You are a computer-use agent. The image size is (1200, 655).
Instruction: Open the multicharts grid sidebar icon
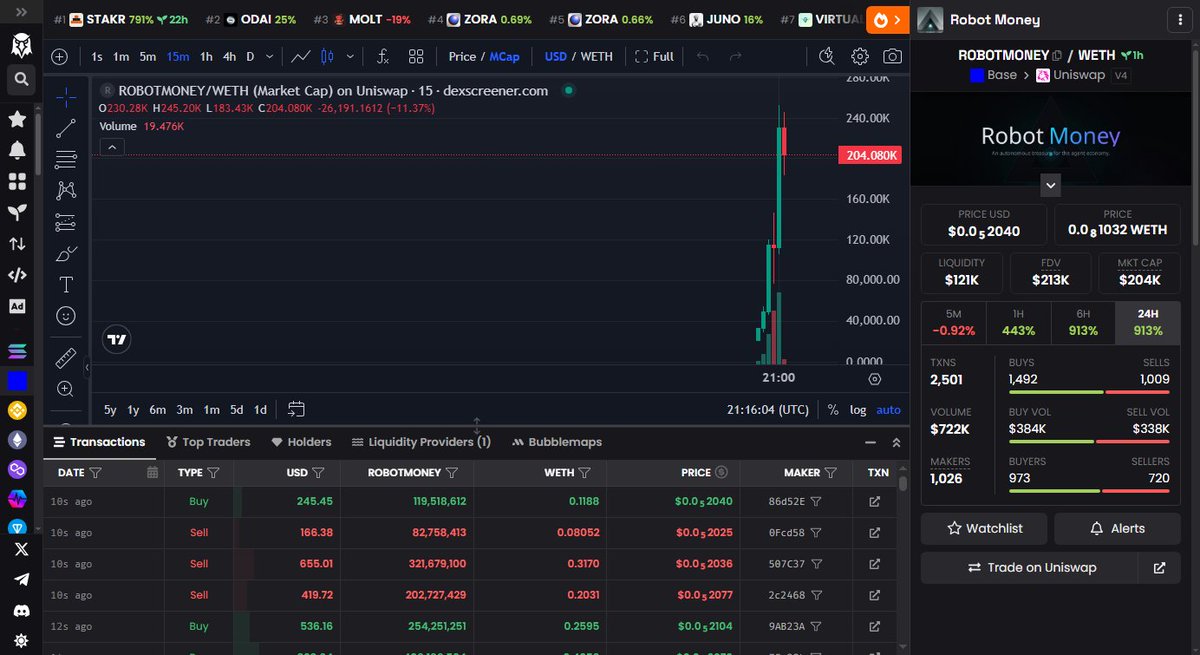[x=18, y=181]
